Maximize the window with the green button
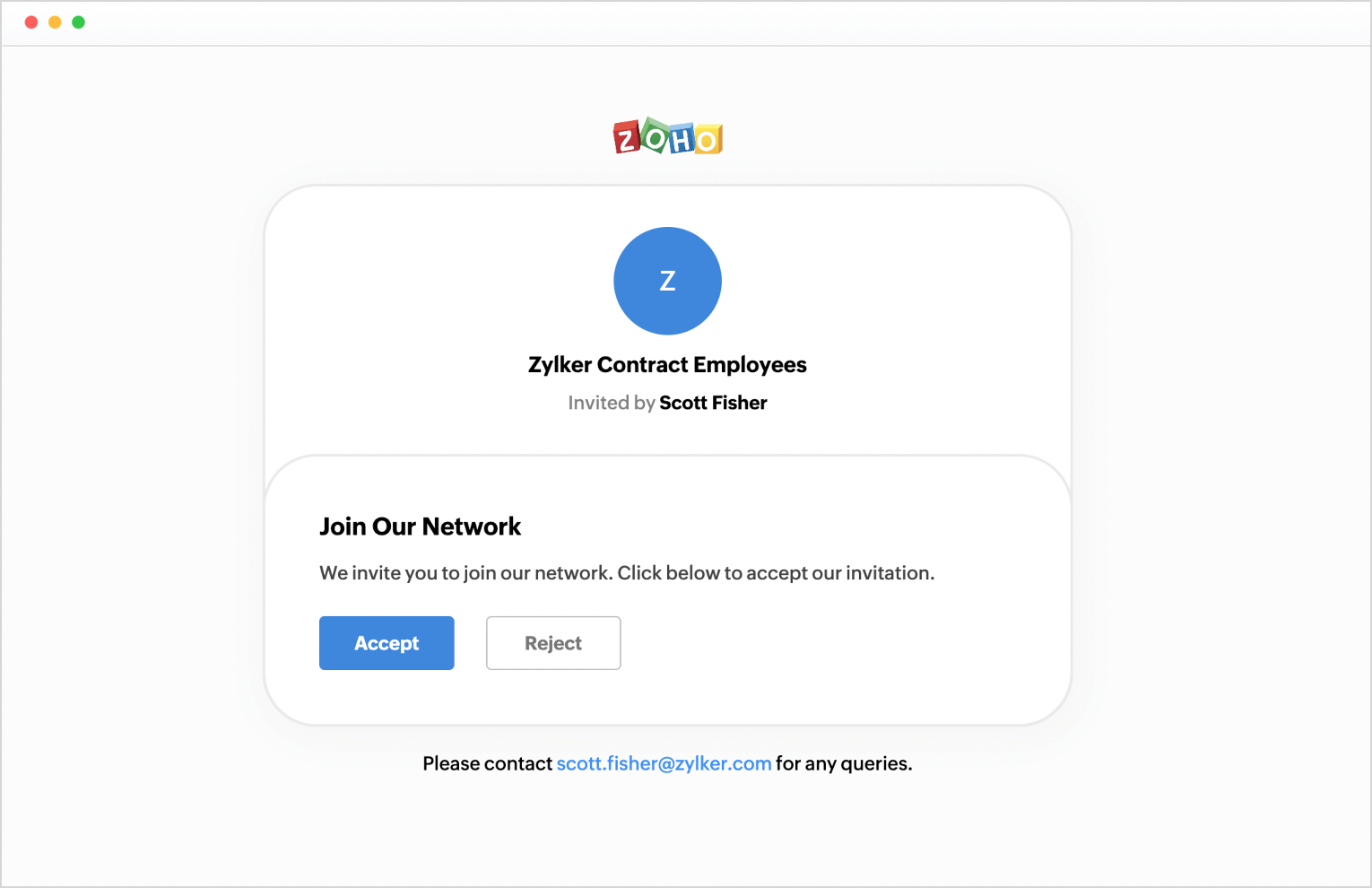The width and height of the screenshot is (1372, 888). point(79,22)
